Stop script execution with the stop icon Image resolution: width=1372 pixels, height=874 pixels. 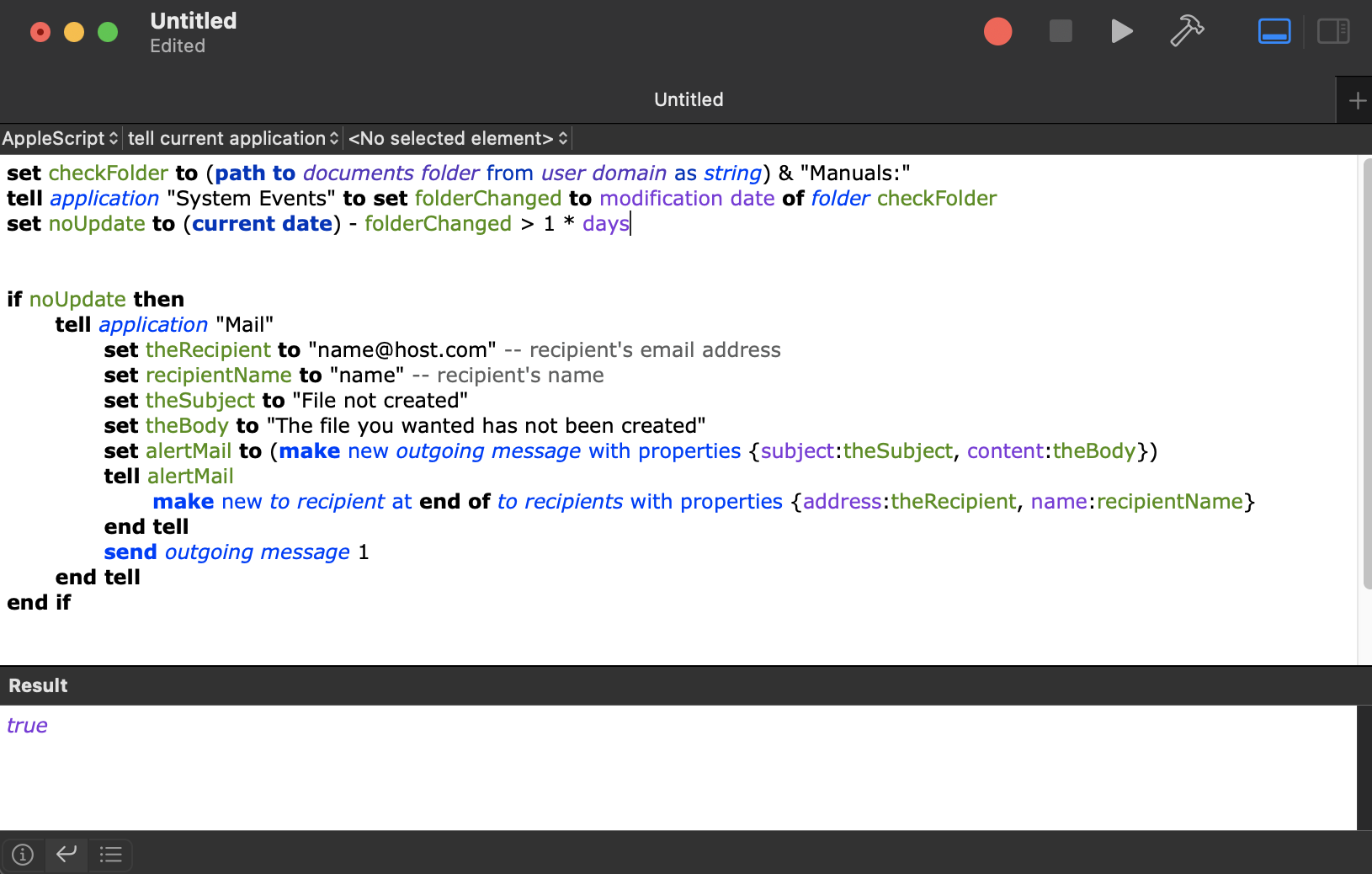tap(1059, 31)
